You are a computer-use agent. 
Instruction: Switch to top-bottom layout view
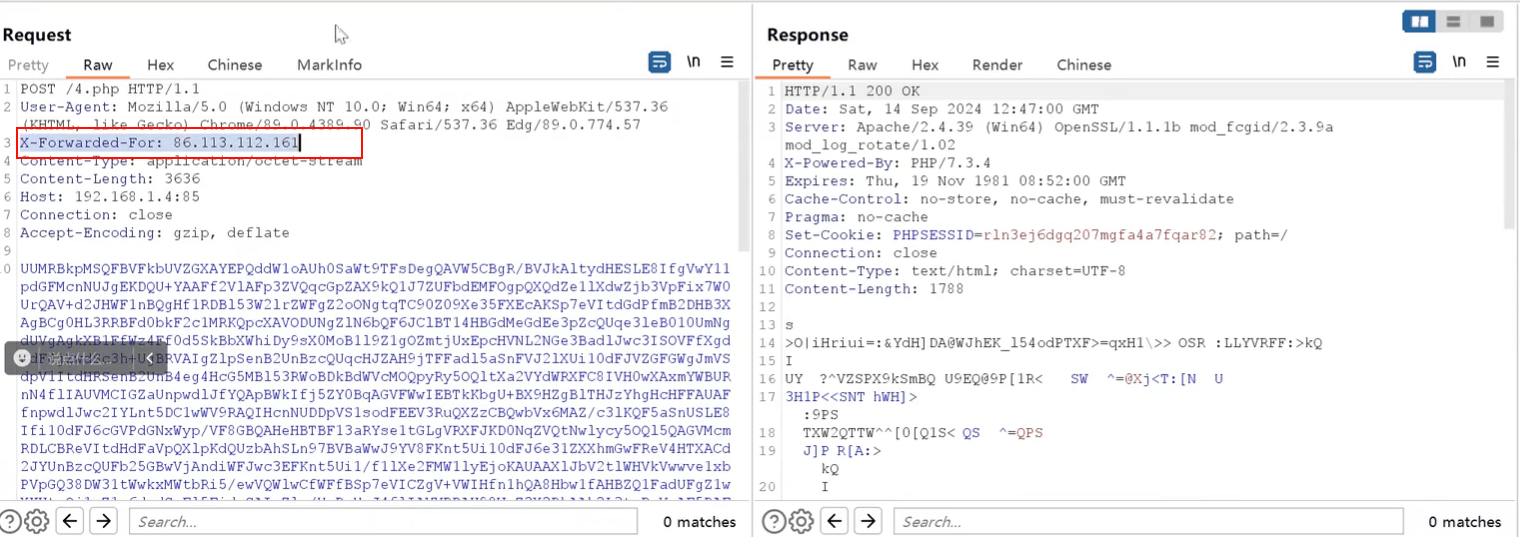click(x=1453, y=21)
